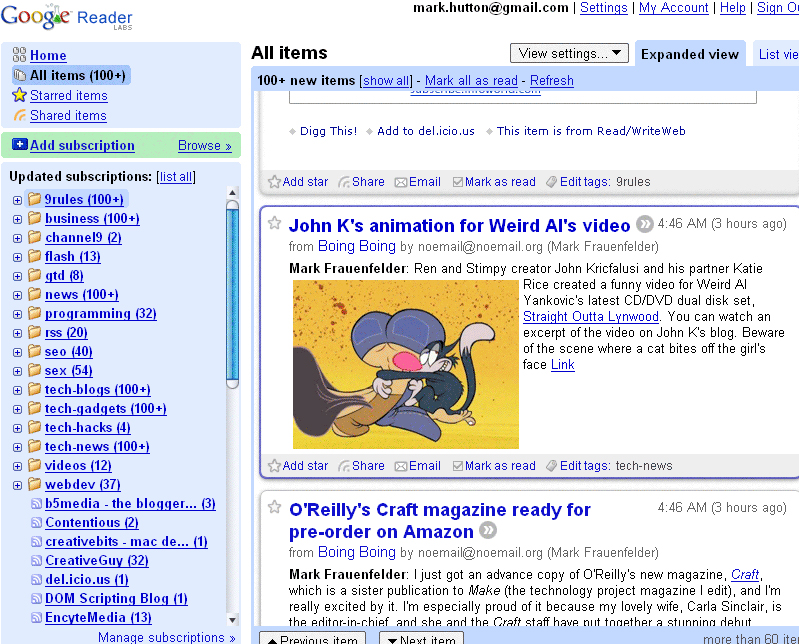Expand the news folder
799x644 pixels.
17,296
